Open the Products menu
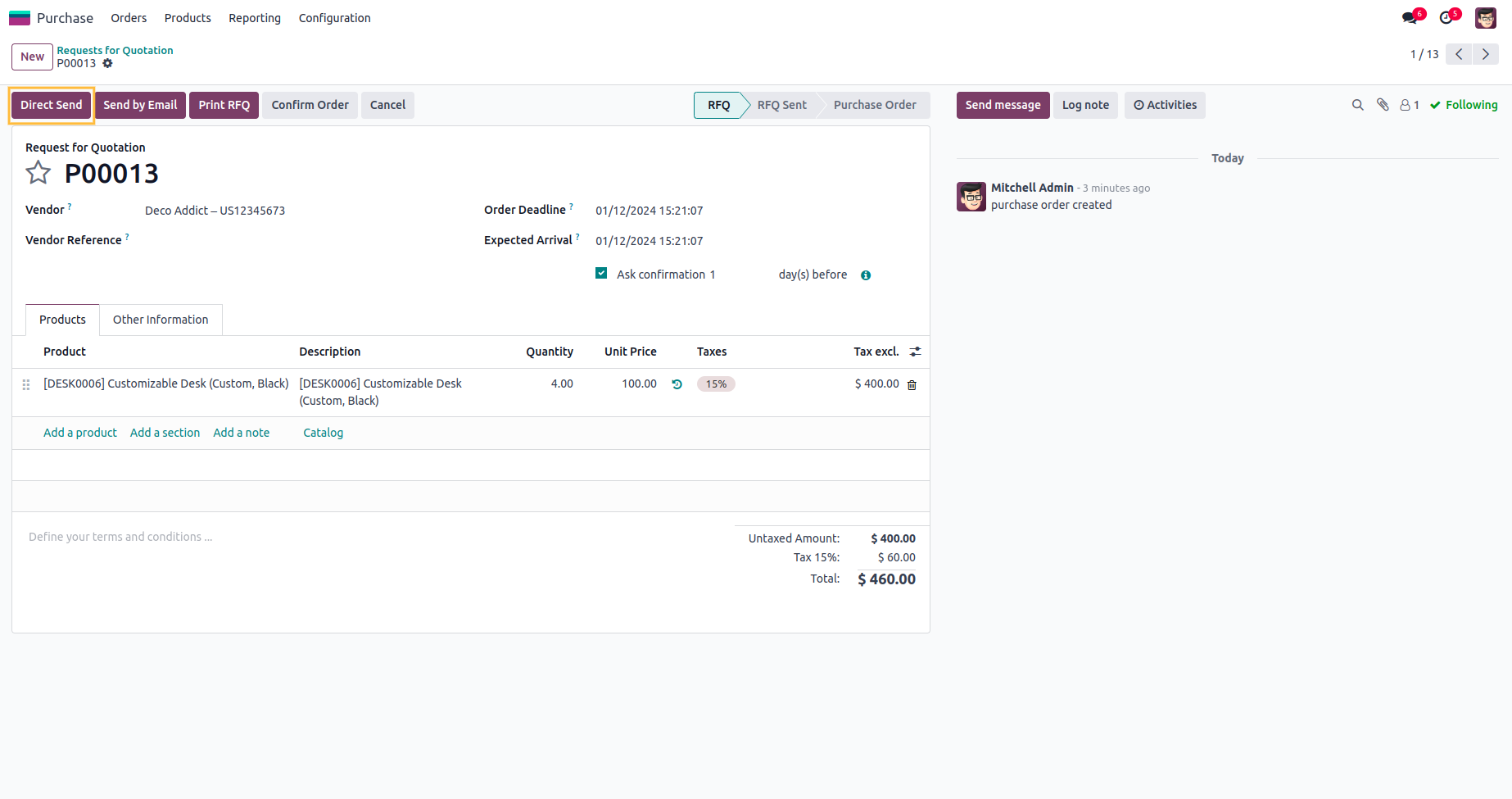1512x799 pixels. (188, 18)
